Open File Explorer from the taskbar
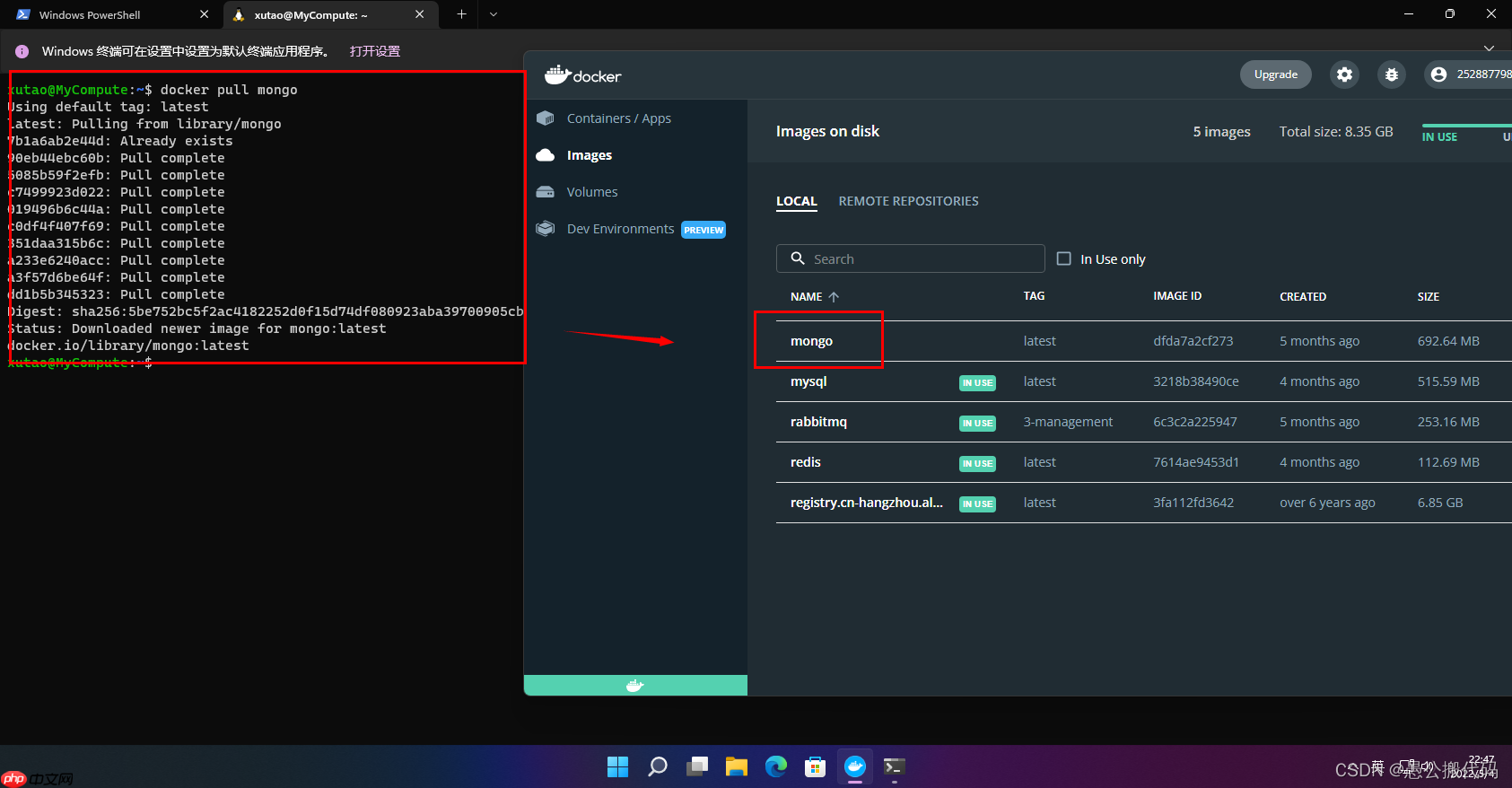The width and height of the screenshot is (1512, 788). click(736, 766)
